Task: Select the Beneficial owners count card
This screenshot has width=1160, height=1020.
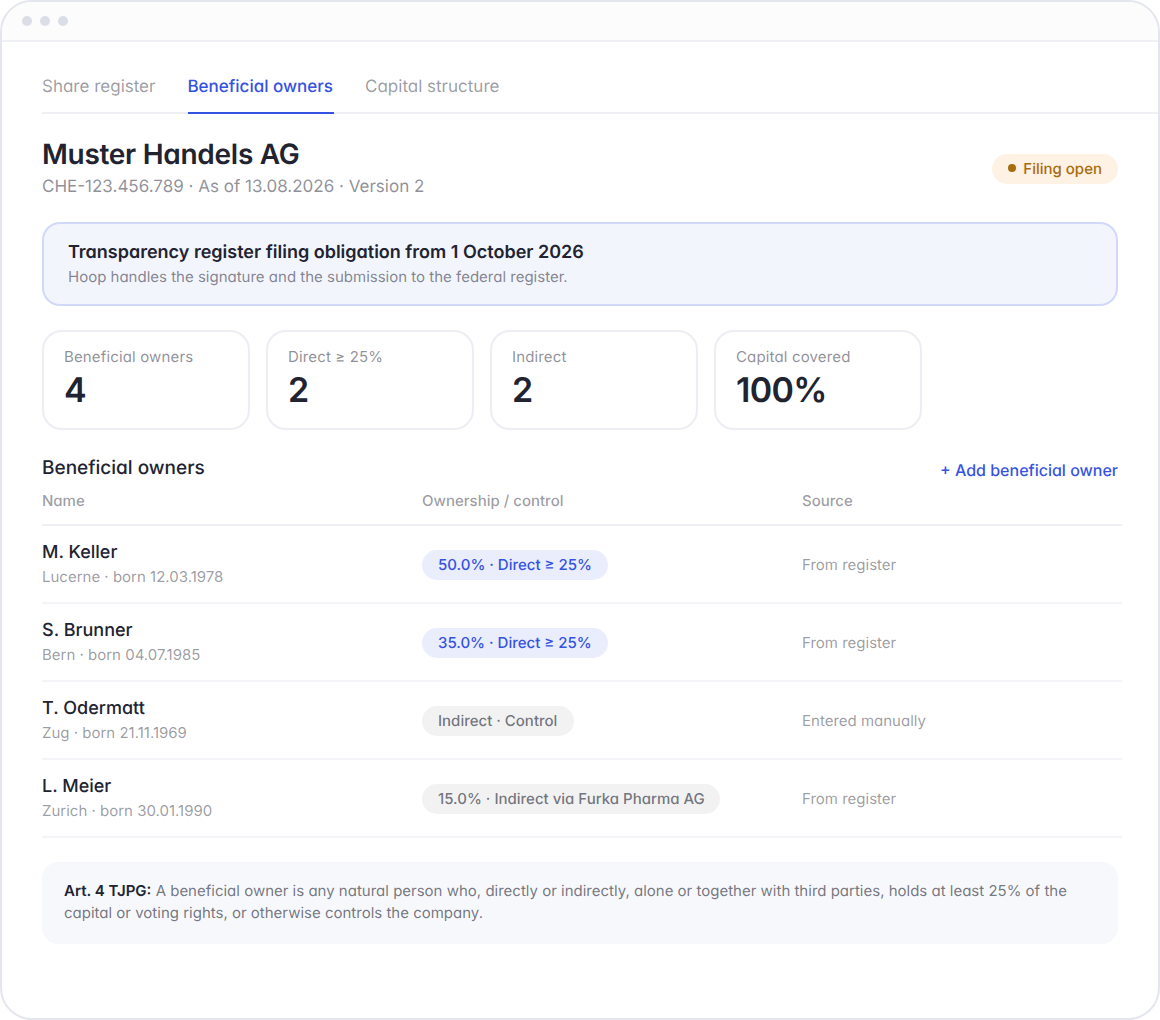Action: click(x=146, y=379)
